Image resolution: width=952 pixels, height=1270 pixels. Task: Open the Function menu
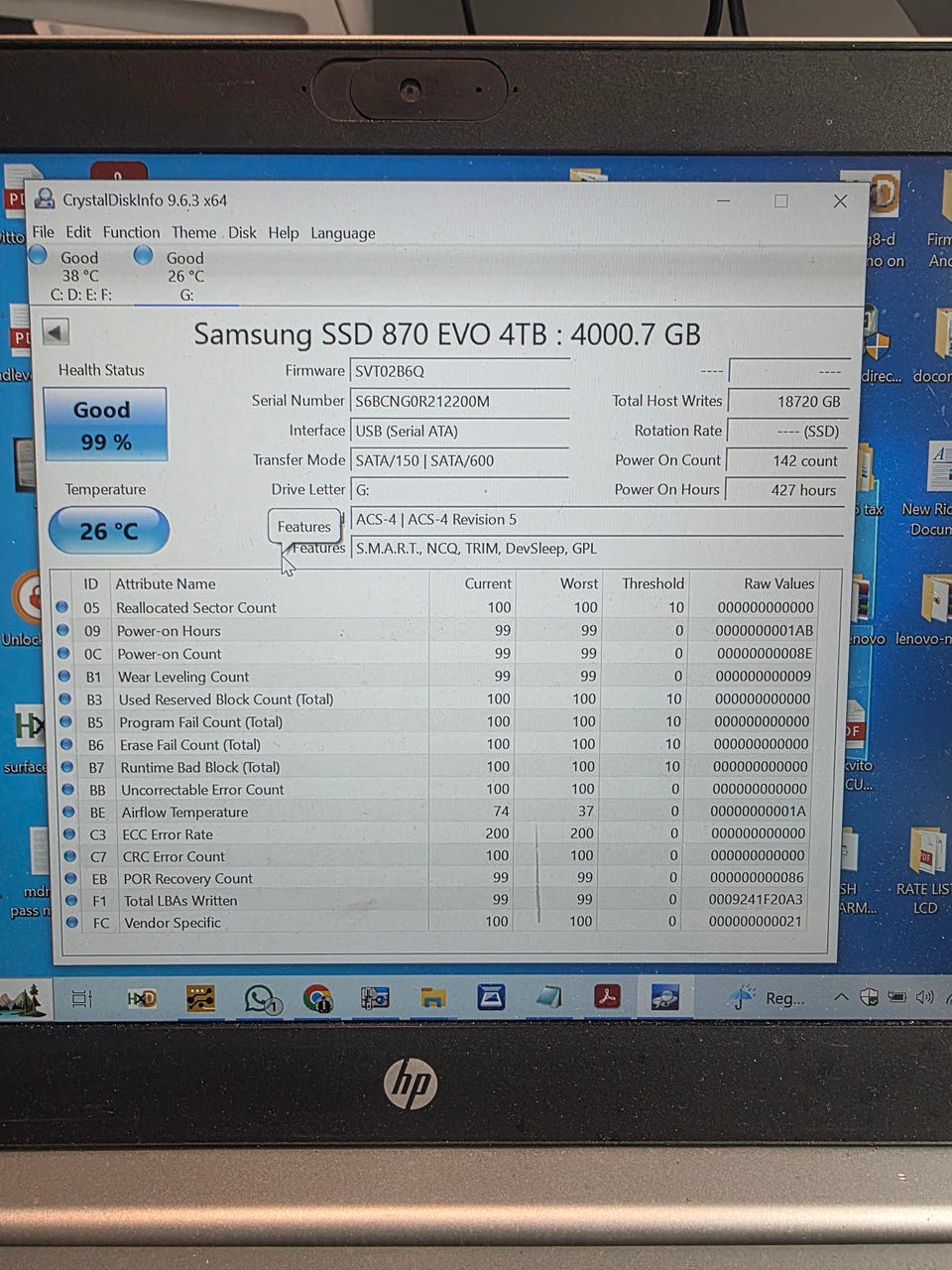[131, 232]
